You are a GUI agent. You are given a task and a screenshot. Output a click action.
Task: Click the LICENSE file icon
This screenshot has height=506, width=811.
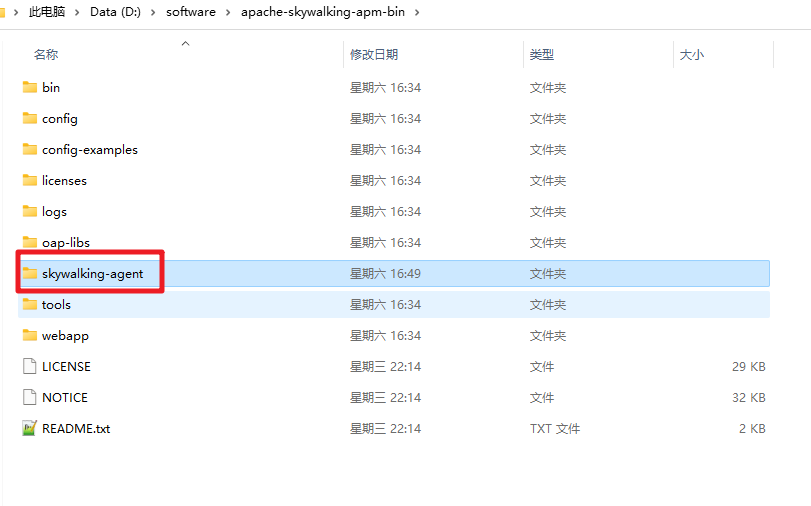(x=30, y=366)
